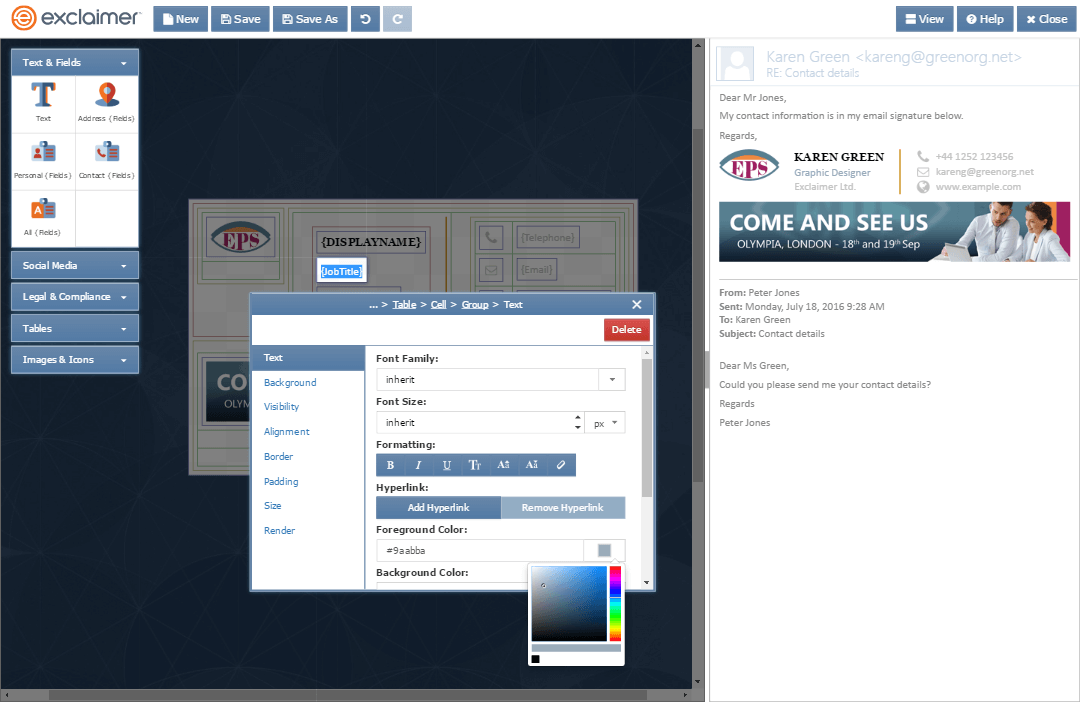Toggle underline formatting
1080x702 pixels.
tap(446, 465)
